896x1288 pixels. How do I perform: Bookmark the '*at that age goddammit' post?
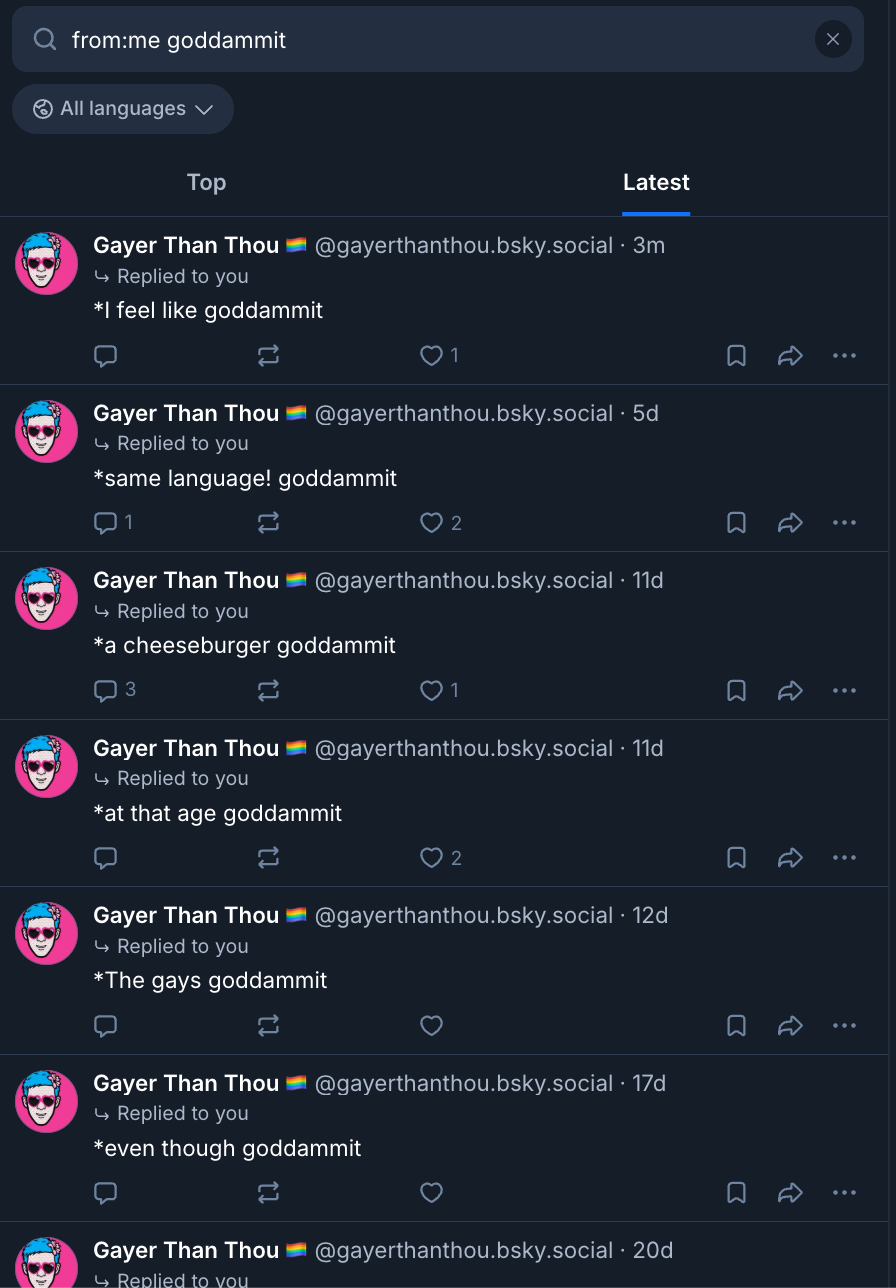tap(736, 858)
